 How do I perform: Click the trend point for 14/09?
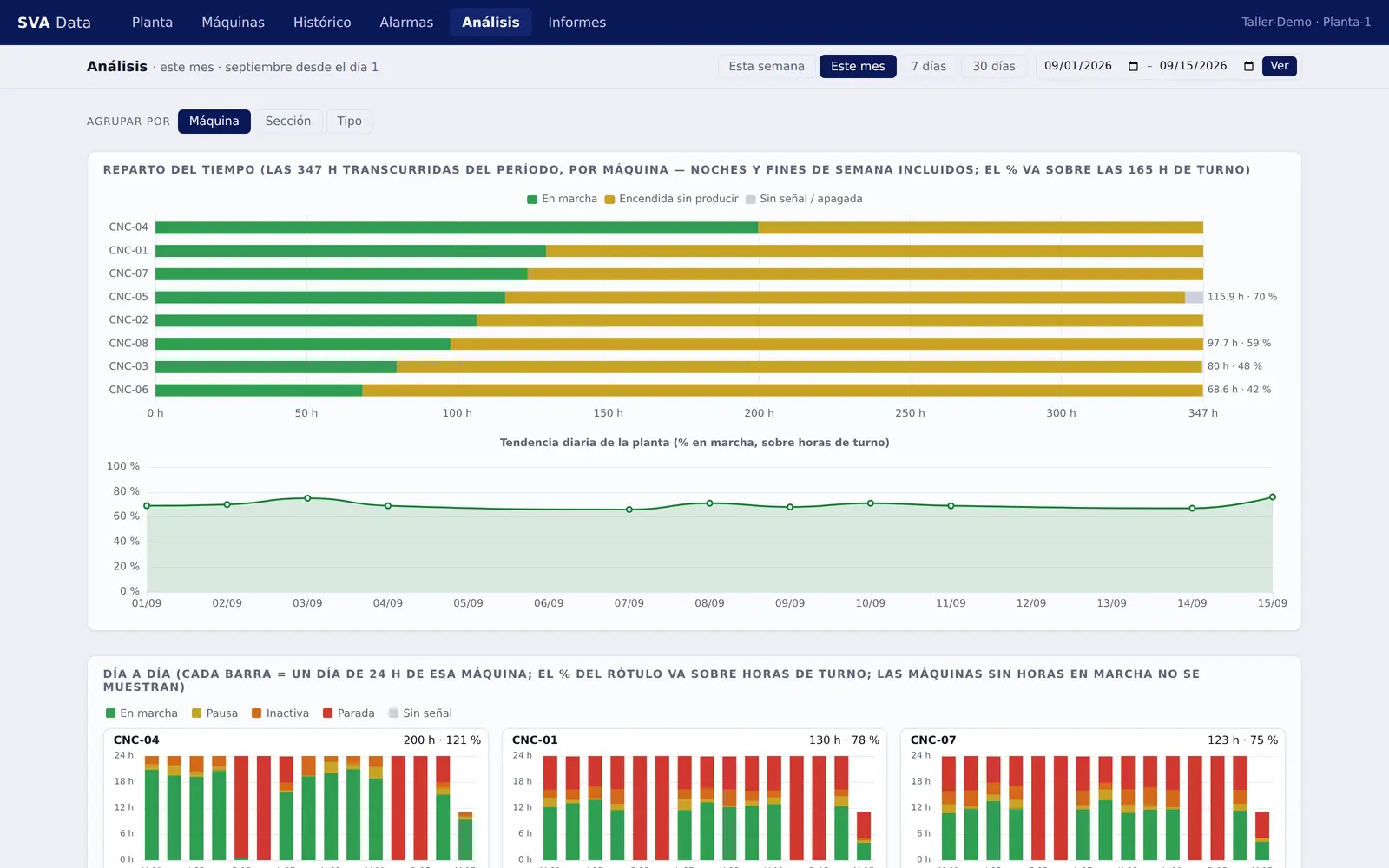click(x=1192, y=509)
